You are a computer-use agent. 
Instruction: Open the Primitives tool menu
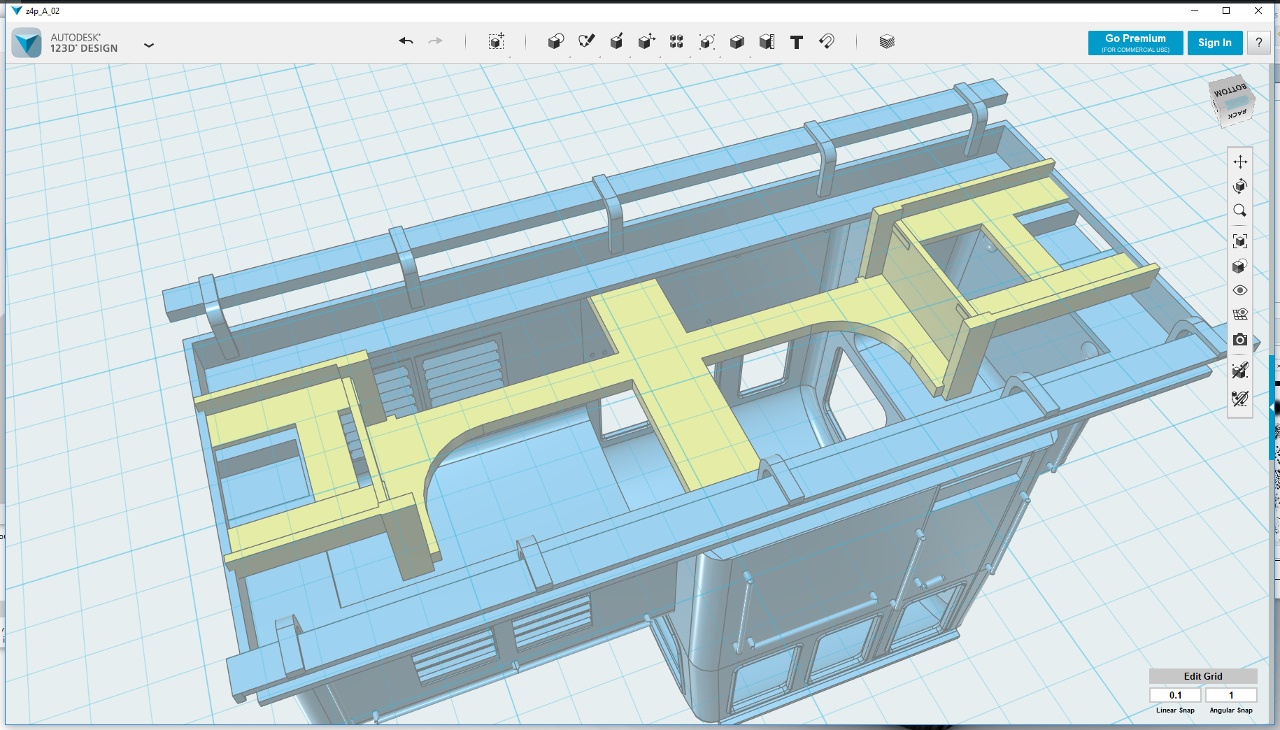(556, 41)
